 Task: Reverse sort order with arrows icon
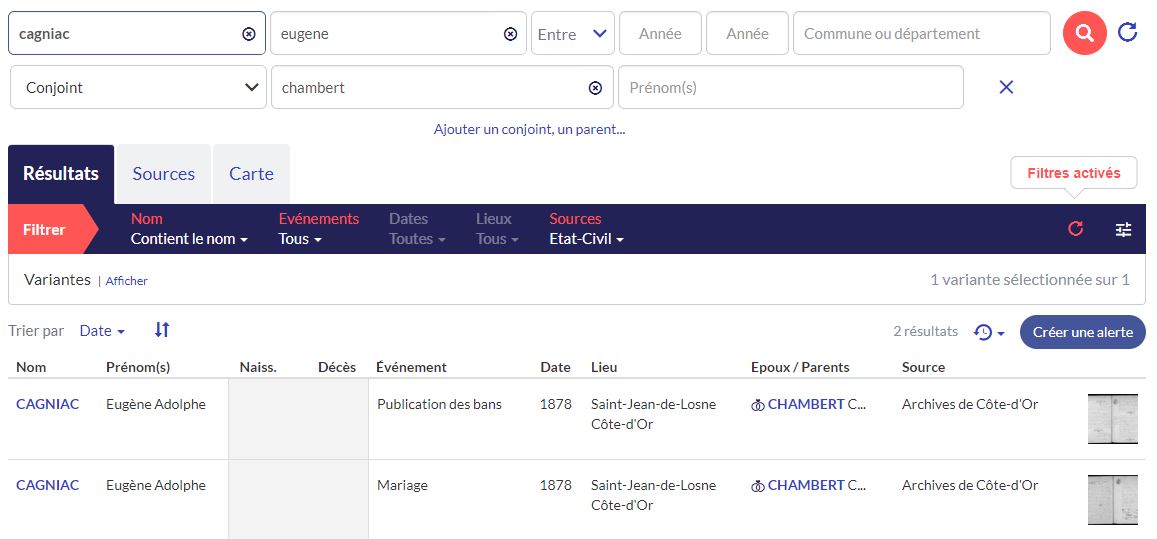162,330
